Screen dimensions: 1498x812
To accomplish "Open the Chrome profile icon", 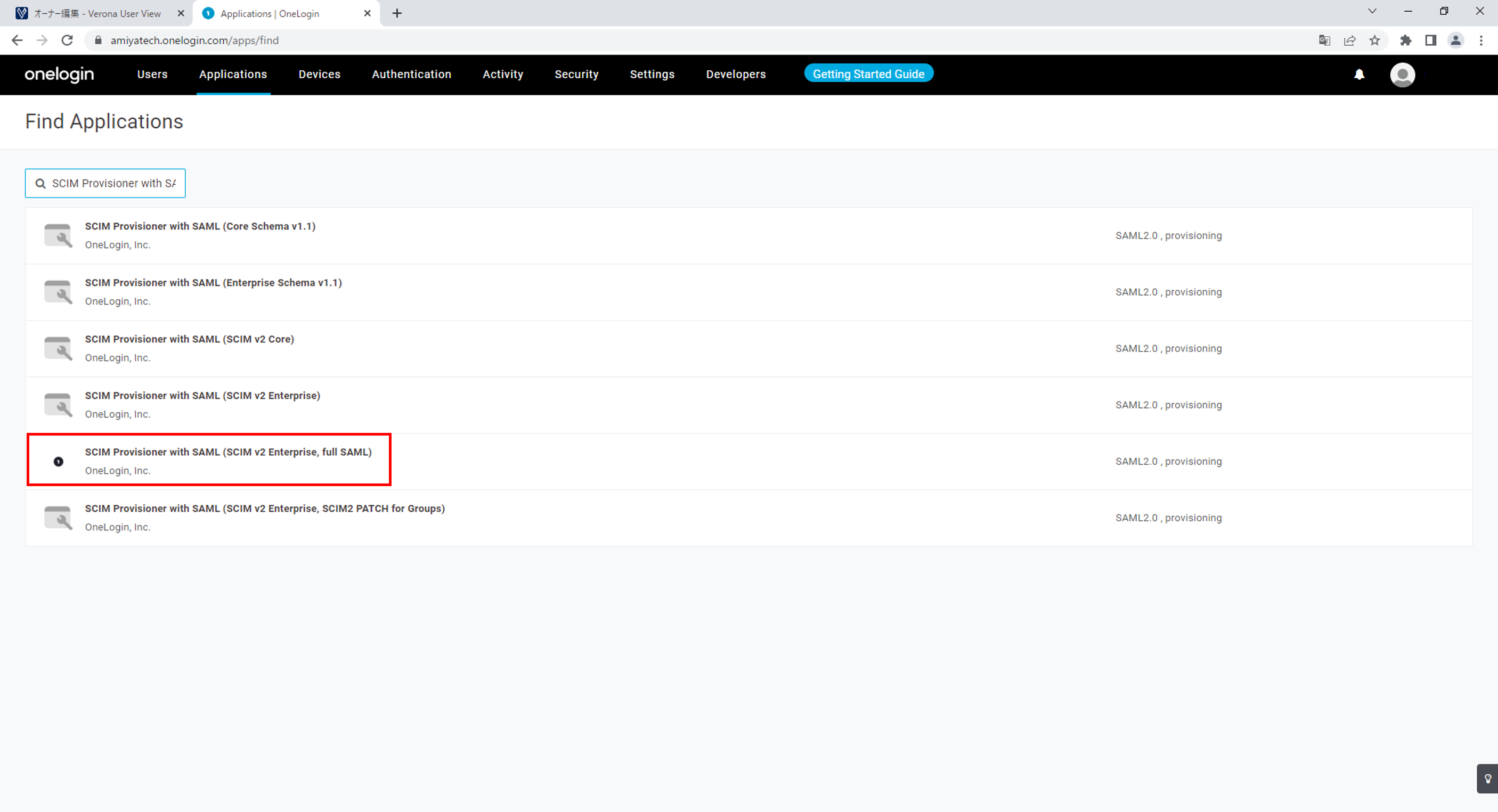I will pos(1455,40).
